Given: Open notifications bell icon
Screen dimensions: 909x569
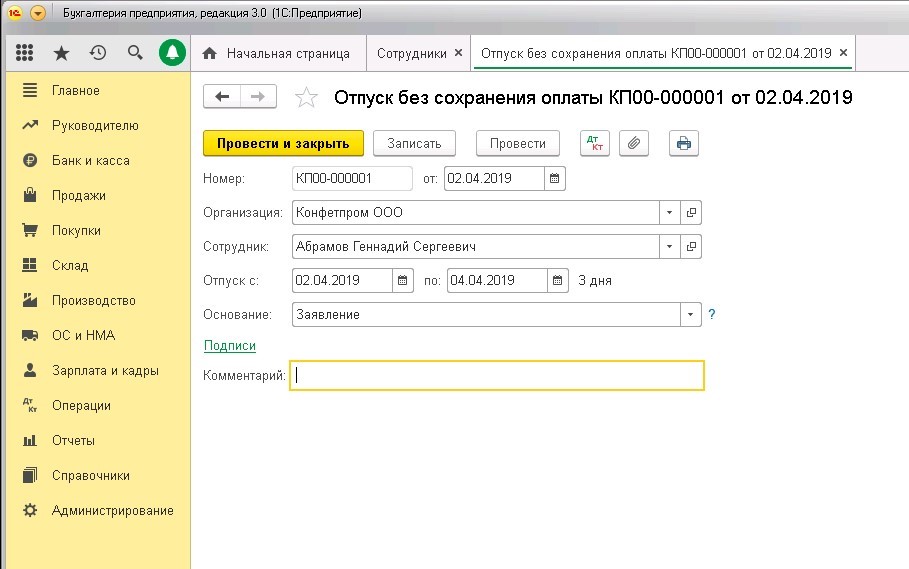Looking at the screenshot, I should (172, 53).
